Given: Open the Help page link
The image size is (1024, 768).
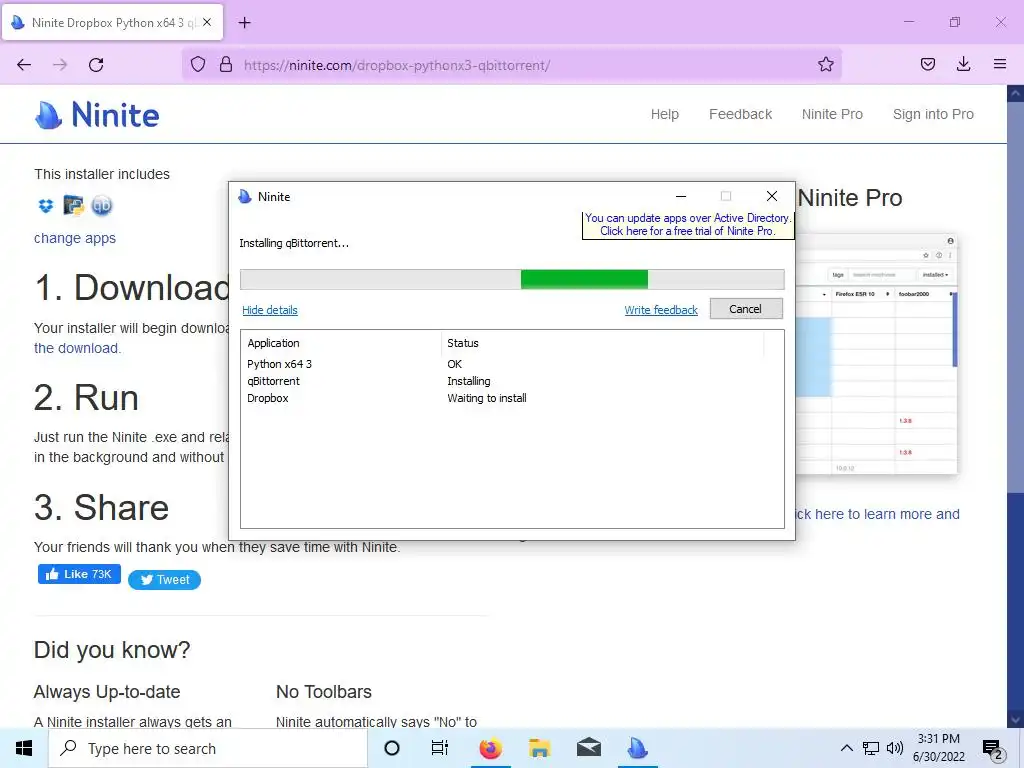Looking at the screenshot, I should (665, 114).
